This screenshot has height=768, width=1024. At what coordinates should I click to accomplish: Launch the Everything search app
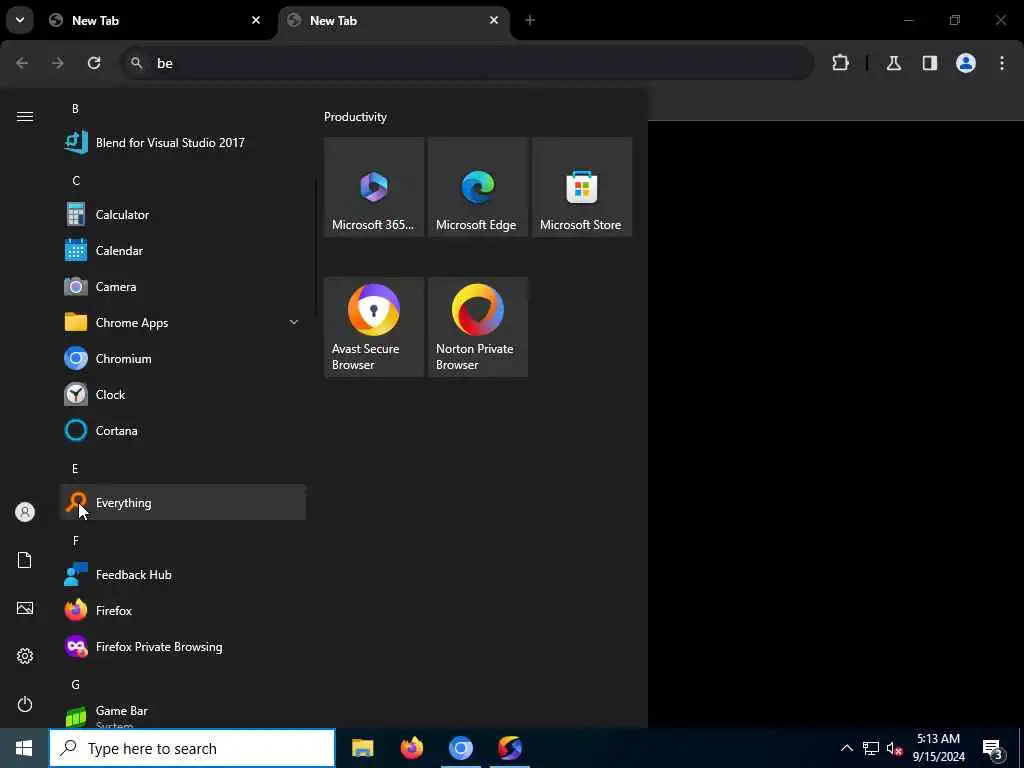(x=183, y=502)
